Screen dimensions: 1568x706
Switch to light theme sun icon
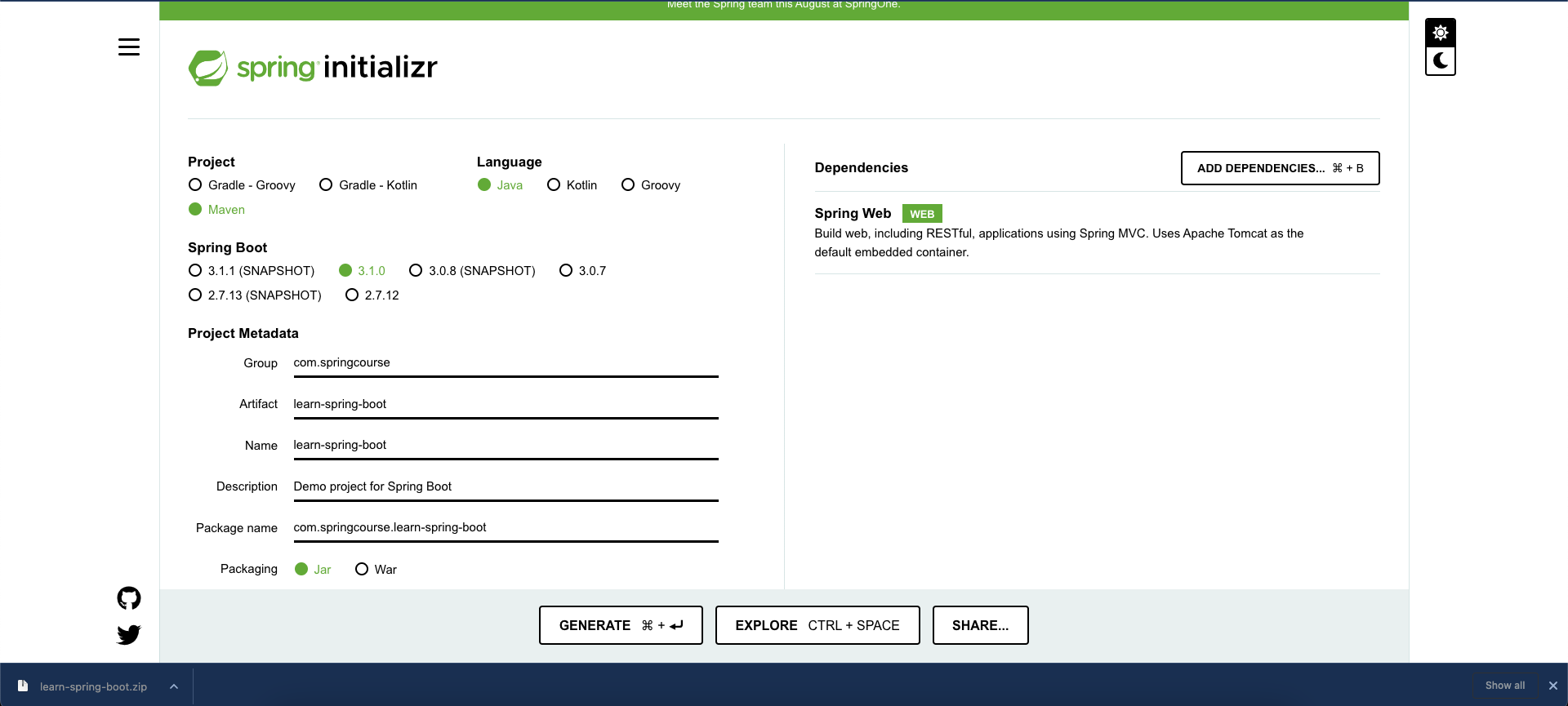tap(1441, 33)
